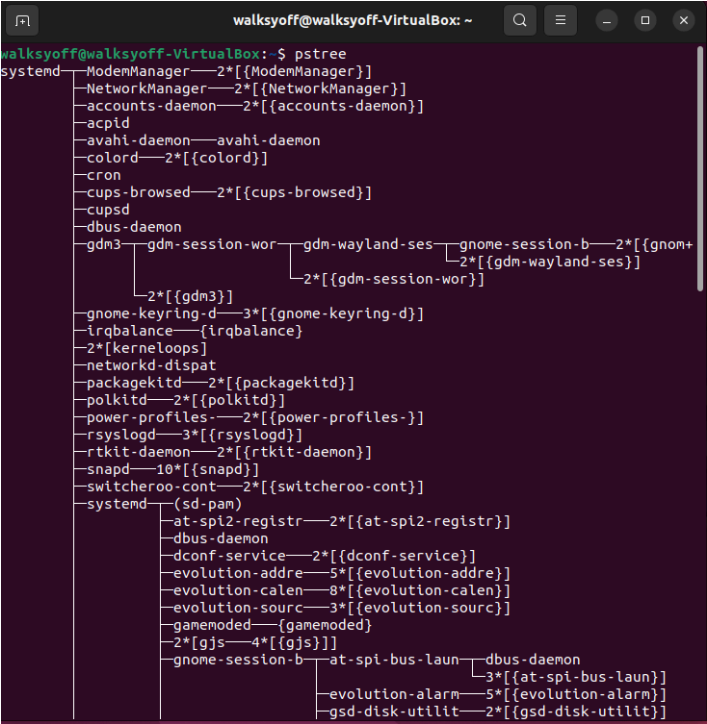Image resolution: width=707 pixels, height=724 pixels.
Task: Click 2*[{gdm-session-wor}] thread entry
Action: 394,279
